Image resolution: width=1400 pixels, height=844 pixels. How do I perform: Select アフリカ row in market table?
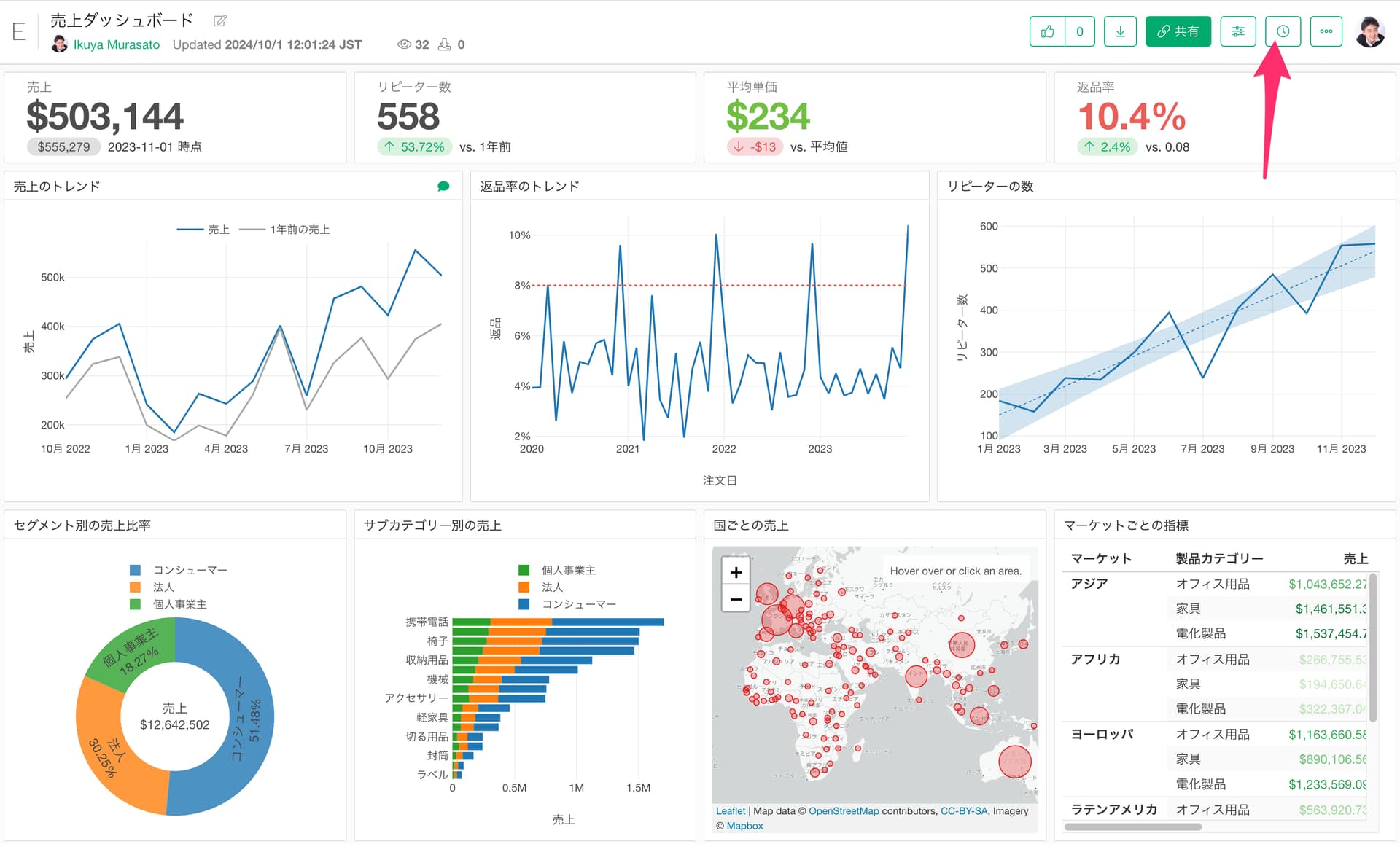point(1095,659)
